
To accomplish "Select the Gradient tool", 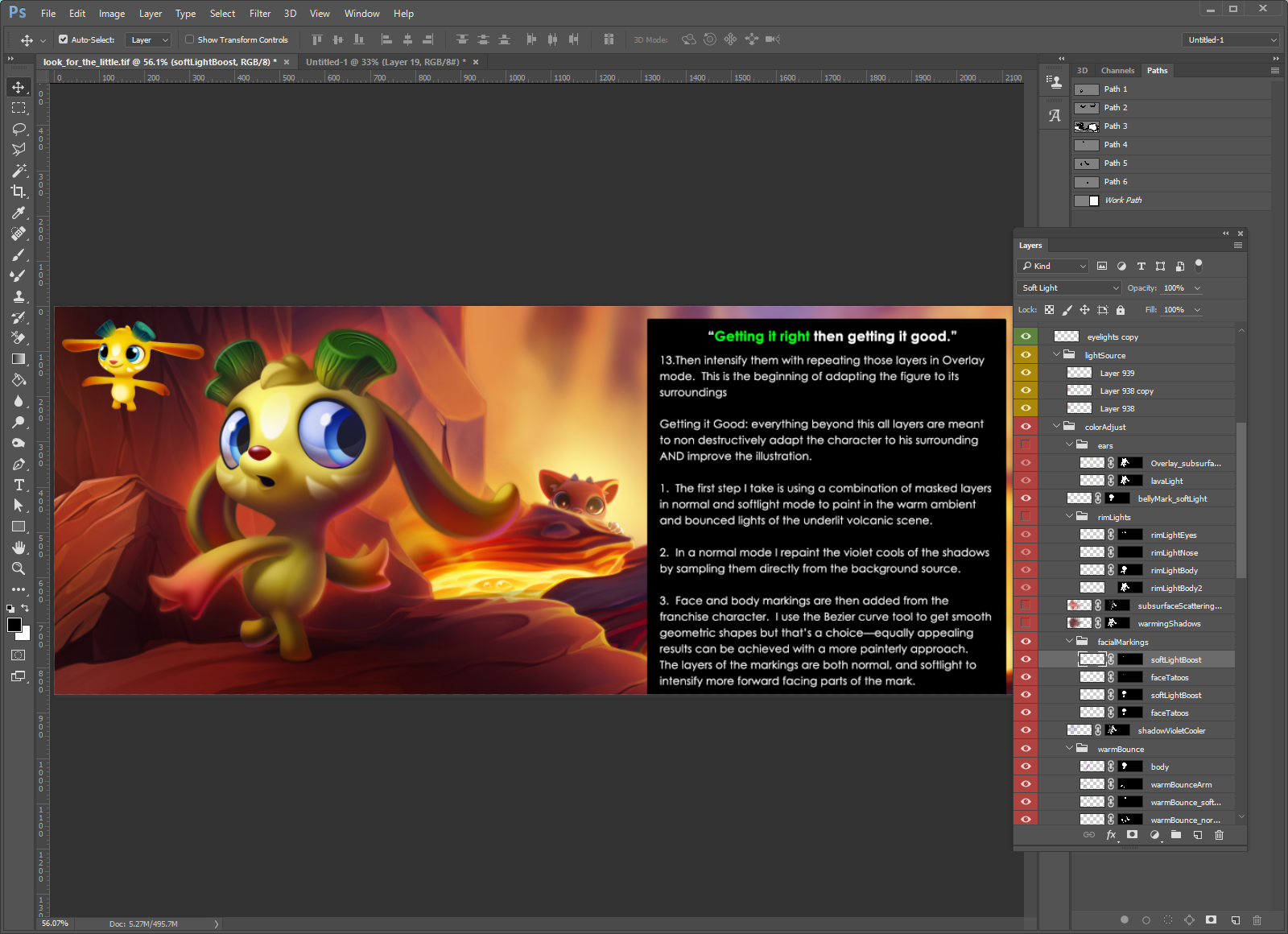I will 19,359.
